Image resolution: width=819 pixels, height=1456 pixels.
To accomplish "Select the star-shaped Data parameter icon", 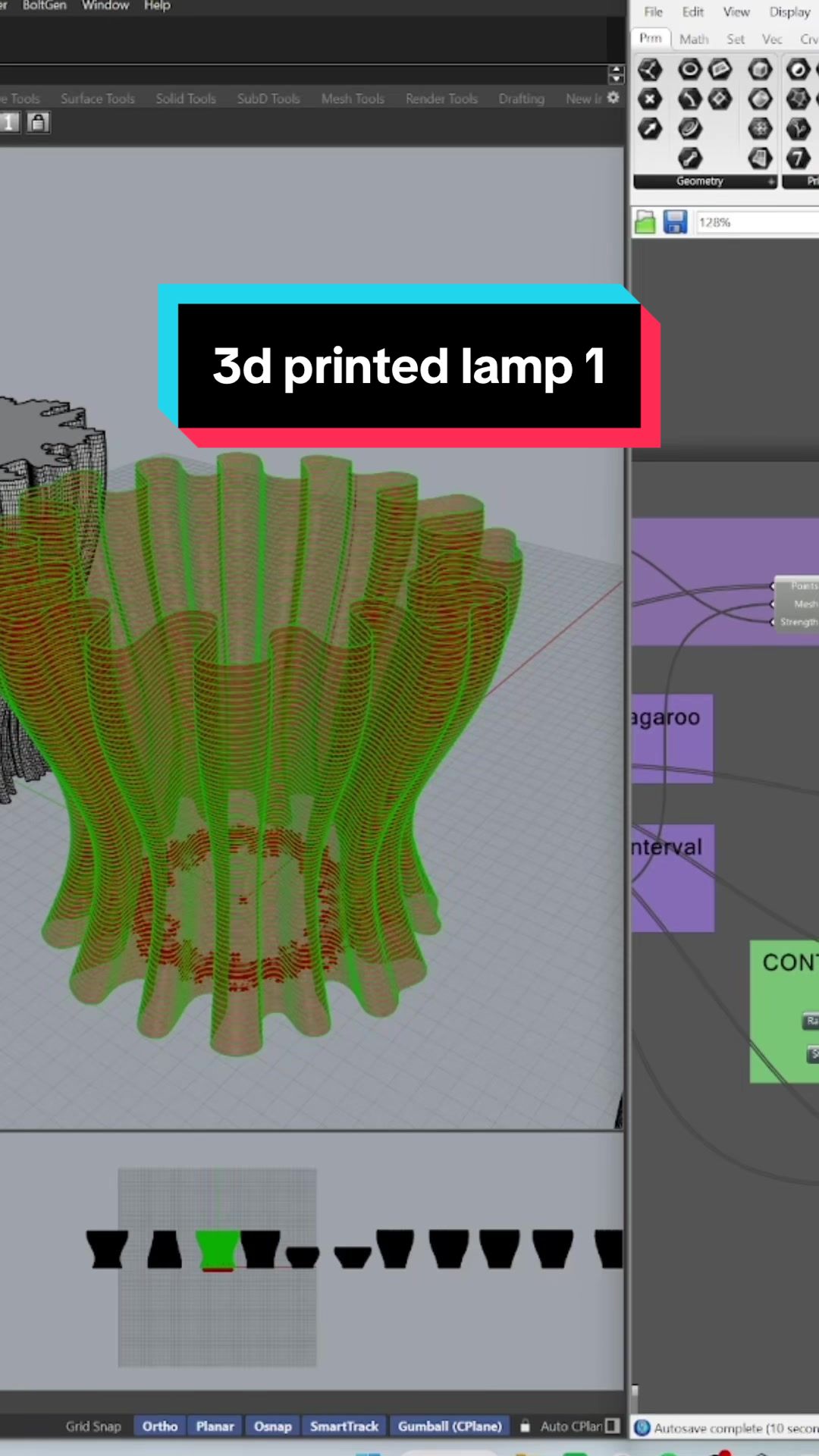I will [798, 99].
